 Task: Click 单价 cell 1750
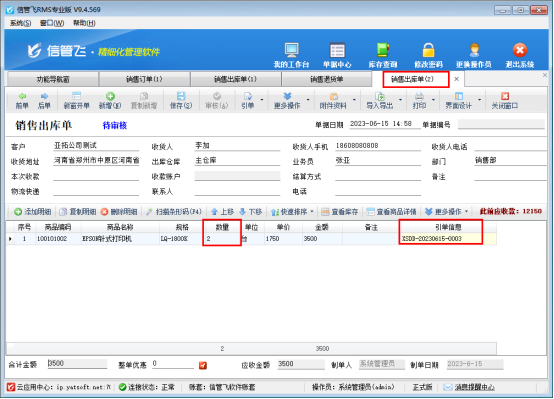coord(283,239)
